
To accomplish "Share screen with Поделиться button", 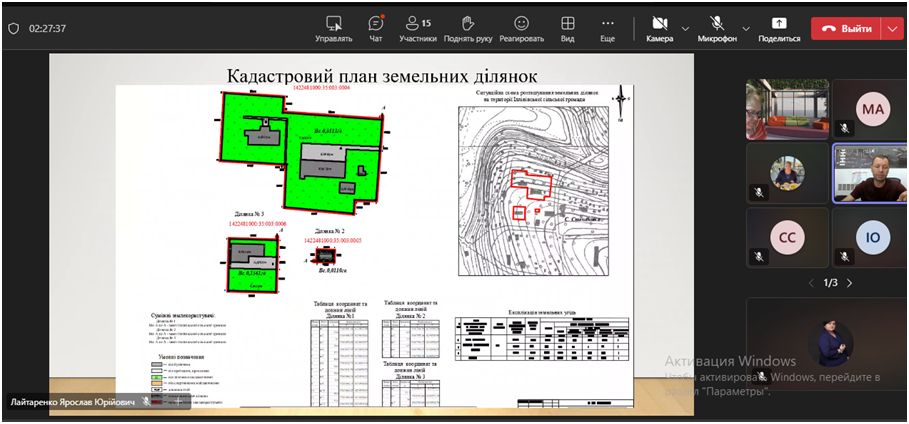I will [779, 28].
